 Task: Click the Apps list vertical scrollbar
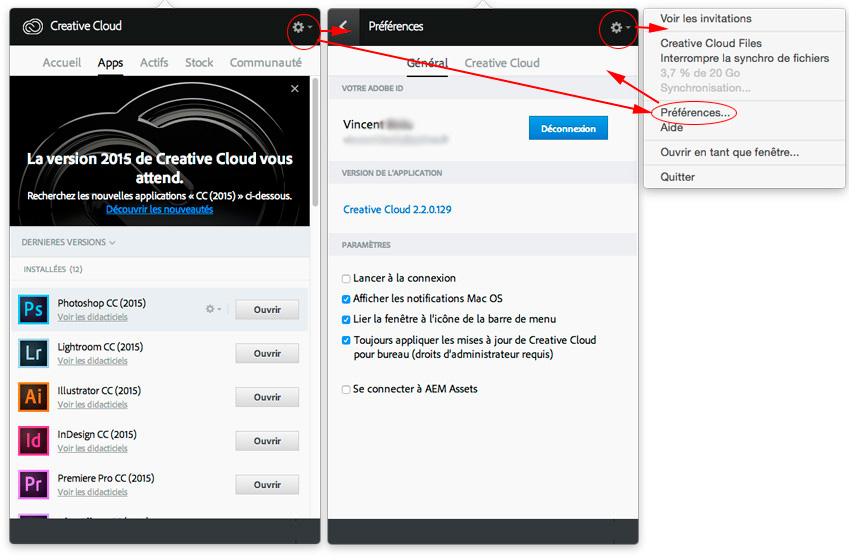(315, 142)
